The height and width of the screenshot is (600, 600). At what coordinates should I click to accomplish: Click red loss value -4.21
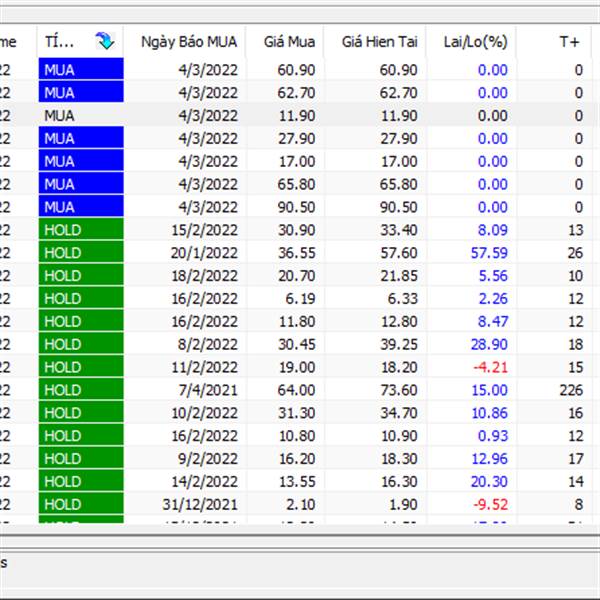pyautogui.click(x=491, y=367)
